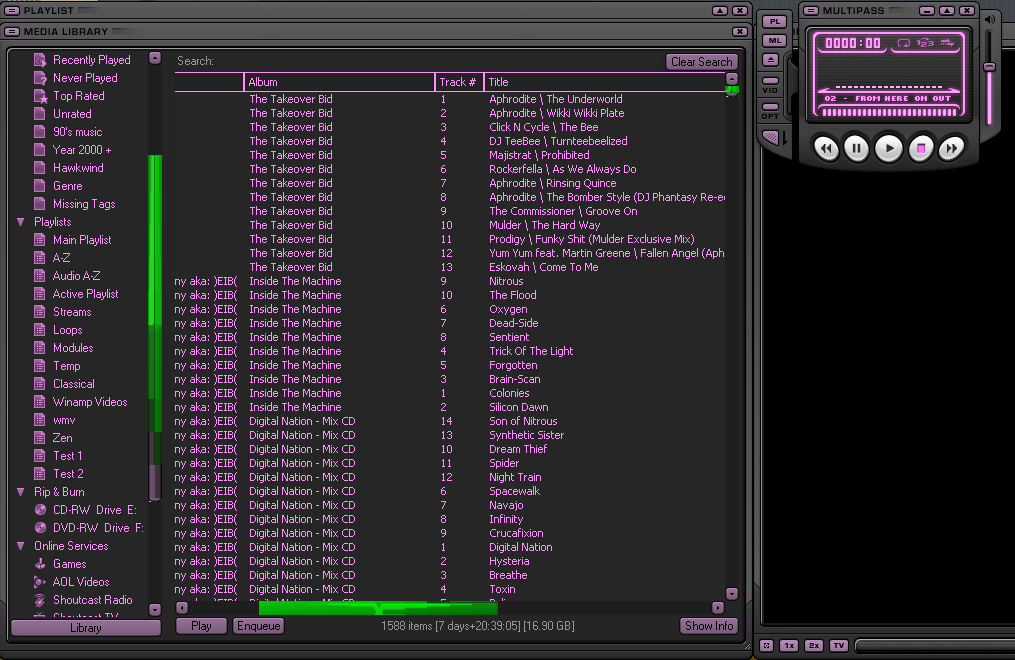This screenshot has width=1015, height=660.
Task: Click the Search input field
Action: (439, 61)
